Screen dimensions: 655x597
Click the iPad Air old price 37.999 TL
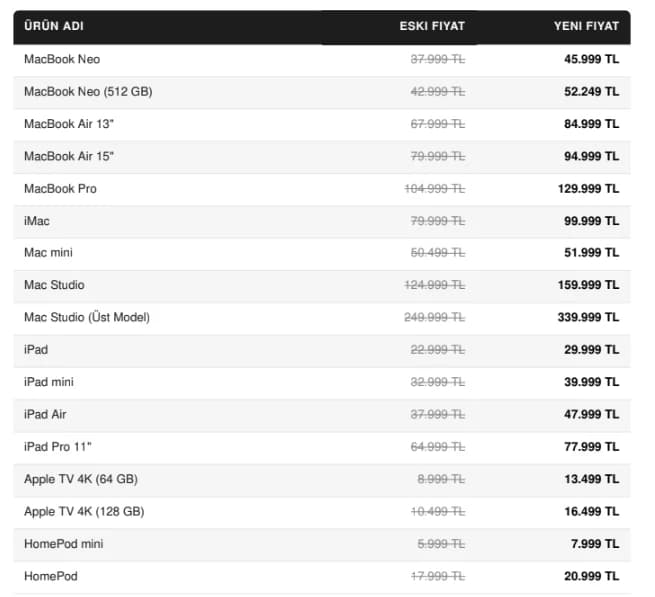pyautogui.click(x=438, y=414)
